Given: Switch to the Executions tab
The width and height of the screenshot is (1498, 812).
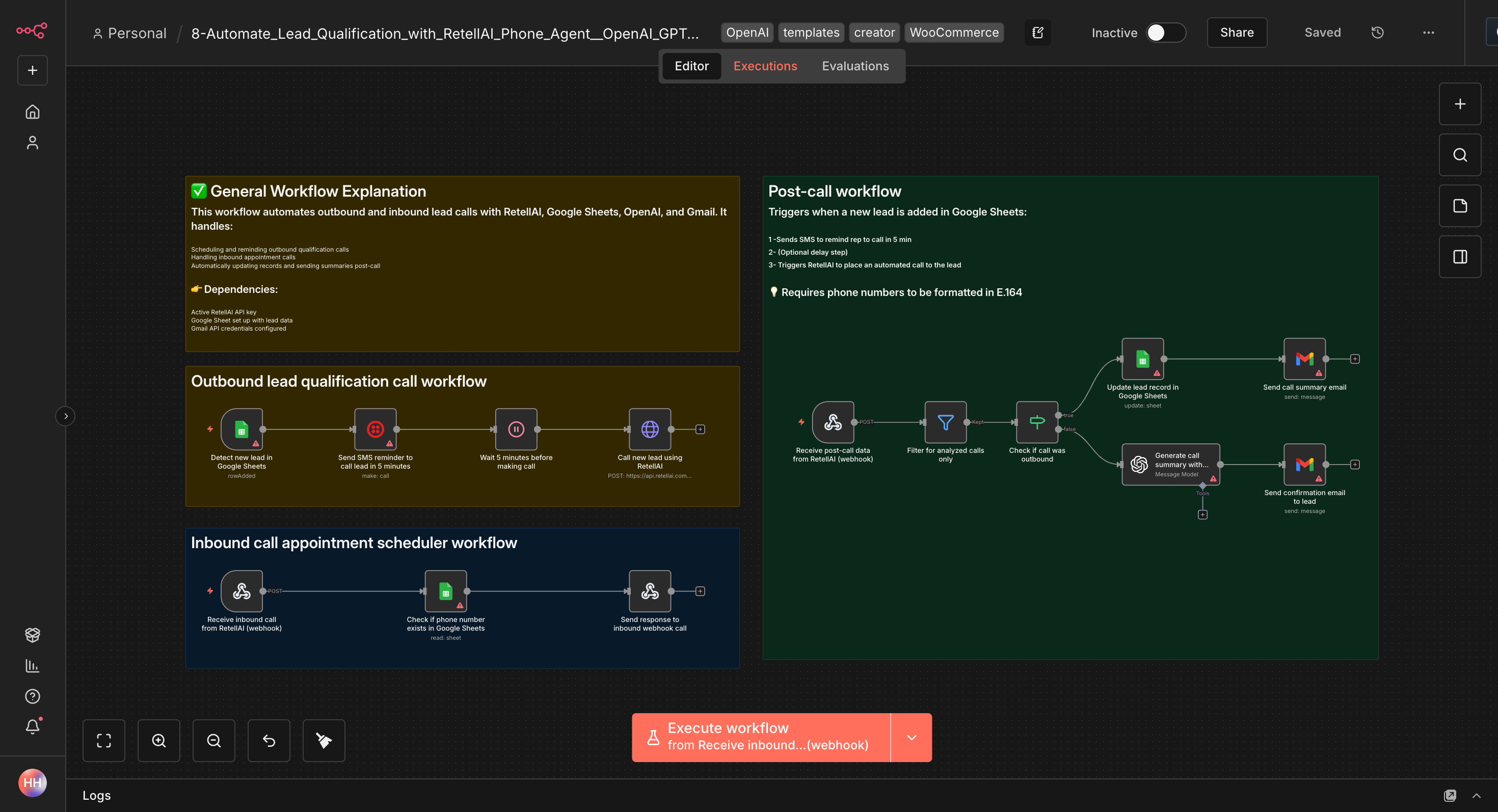Looking at the screenshot, I should (x=765, y=66).
